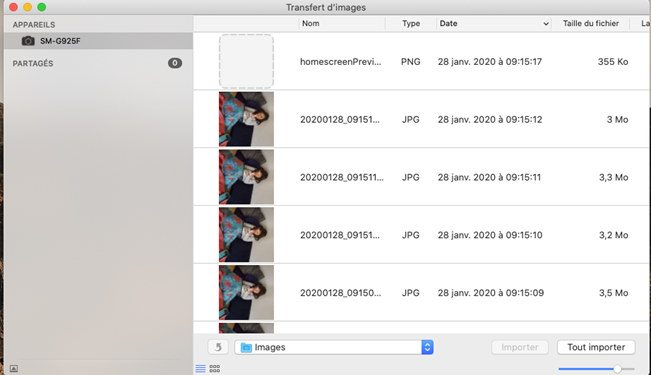The width and height of the screenshot is (651, 375).
Task: Select the homescreenPrevi... file name
Action: coord(340,62)
